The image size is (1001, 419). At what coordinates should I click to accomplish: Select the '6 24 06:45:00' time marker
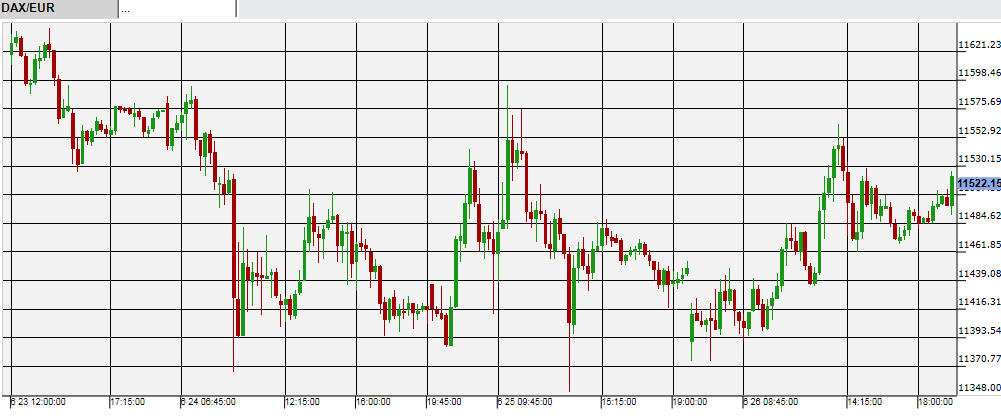coord(209,402)
